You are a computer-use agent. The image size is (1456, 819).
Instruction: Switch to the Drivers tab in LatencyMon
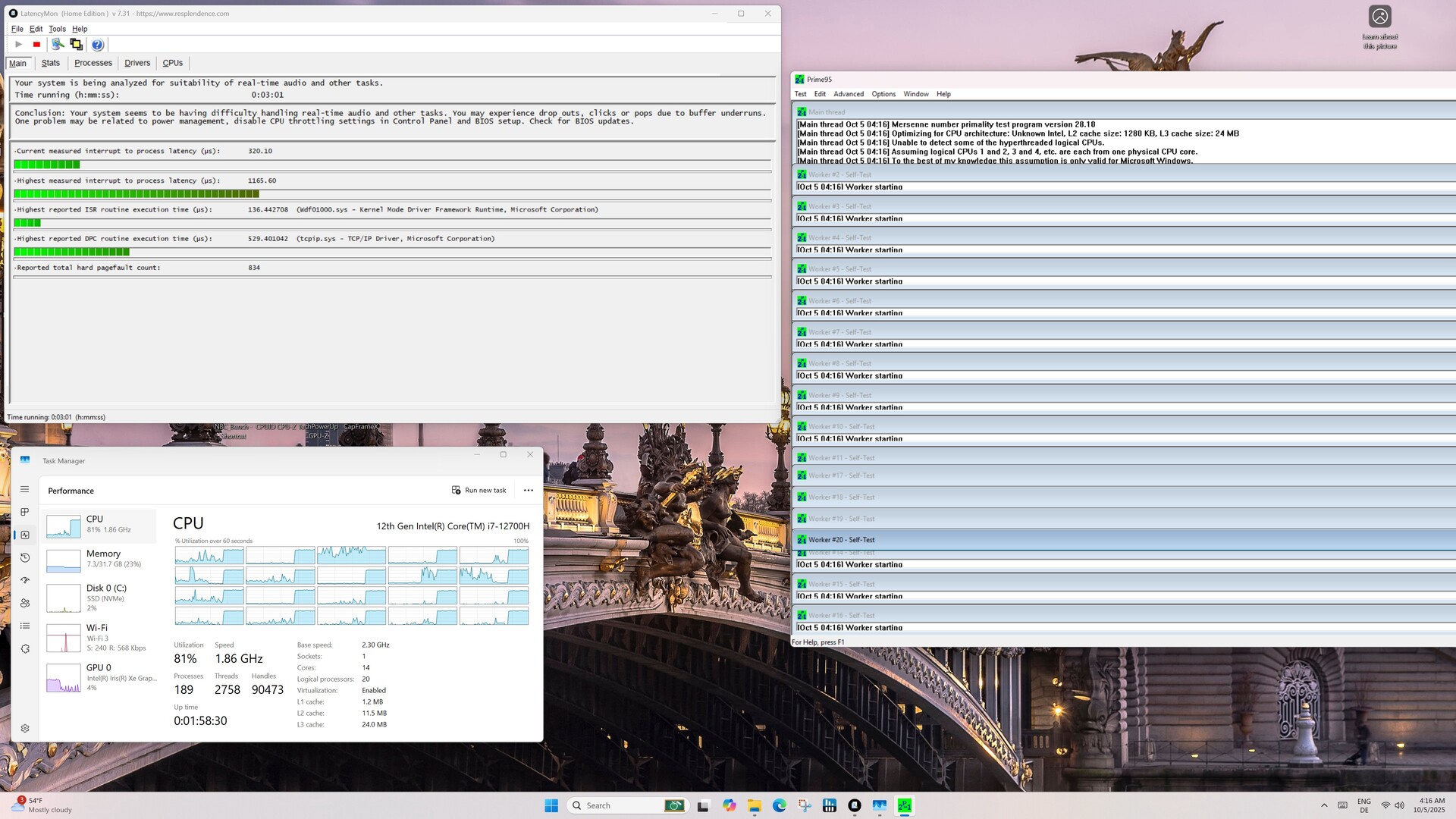(137, 63)
